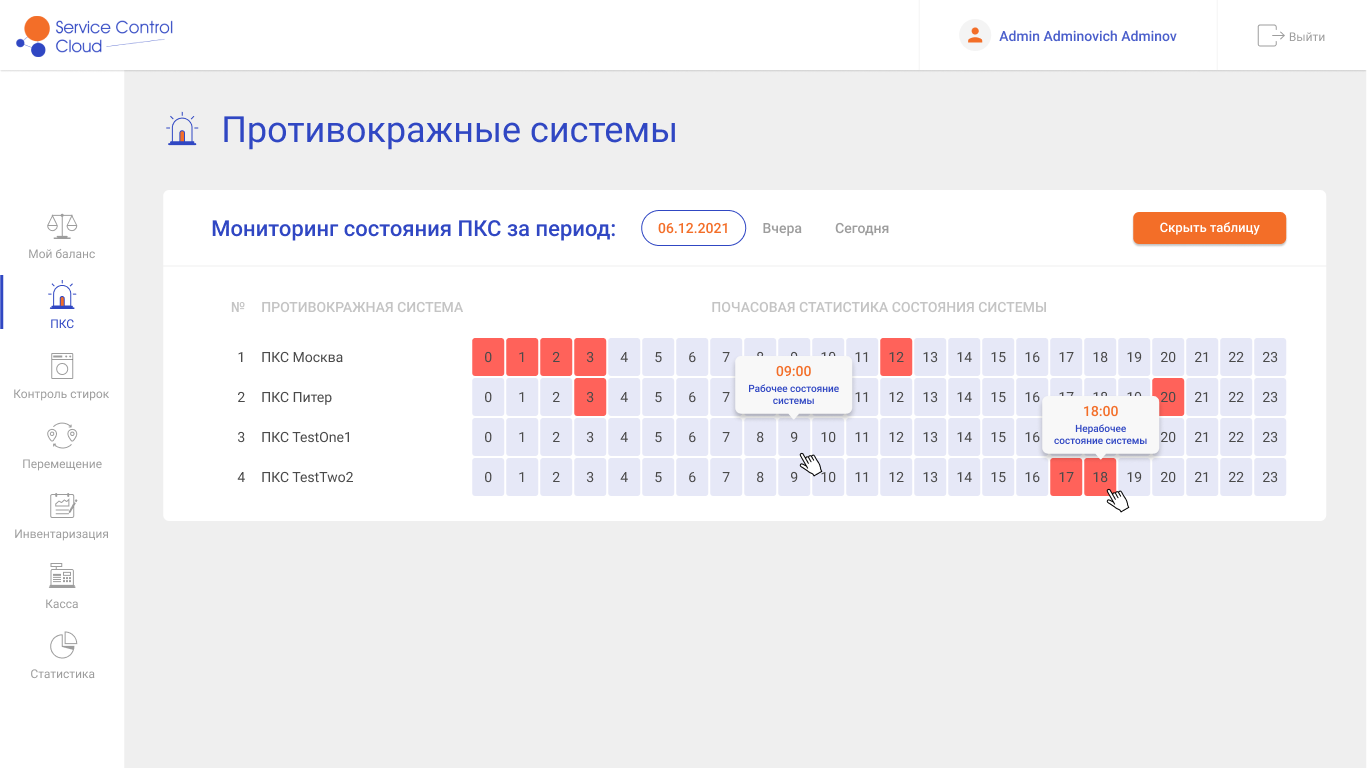Click the Скрыть таблицу button
Screen dimensions: 1367x768
[x=1209, y=228]
